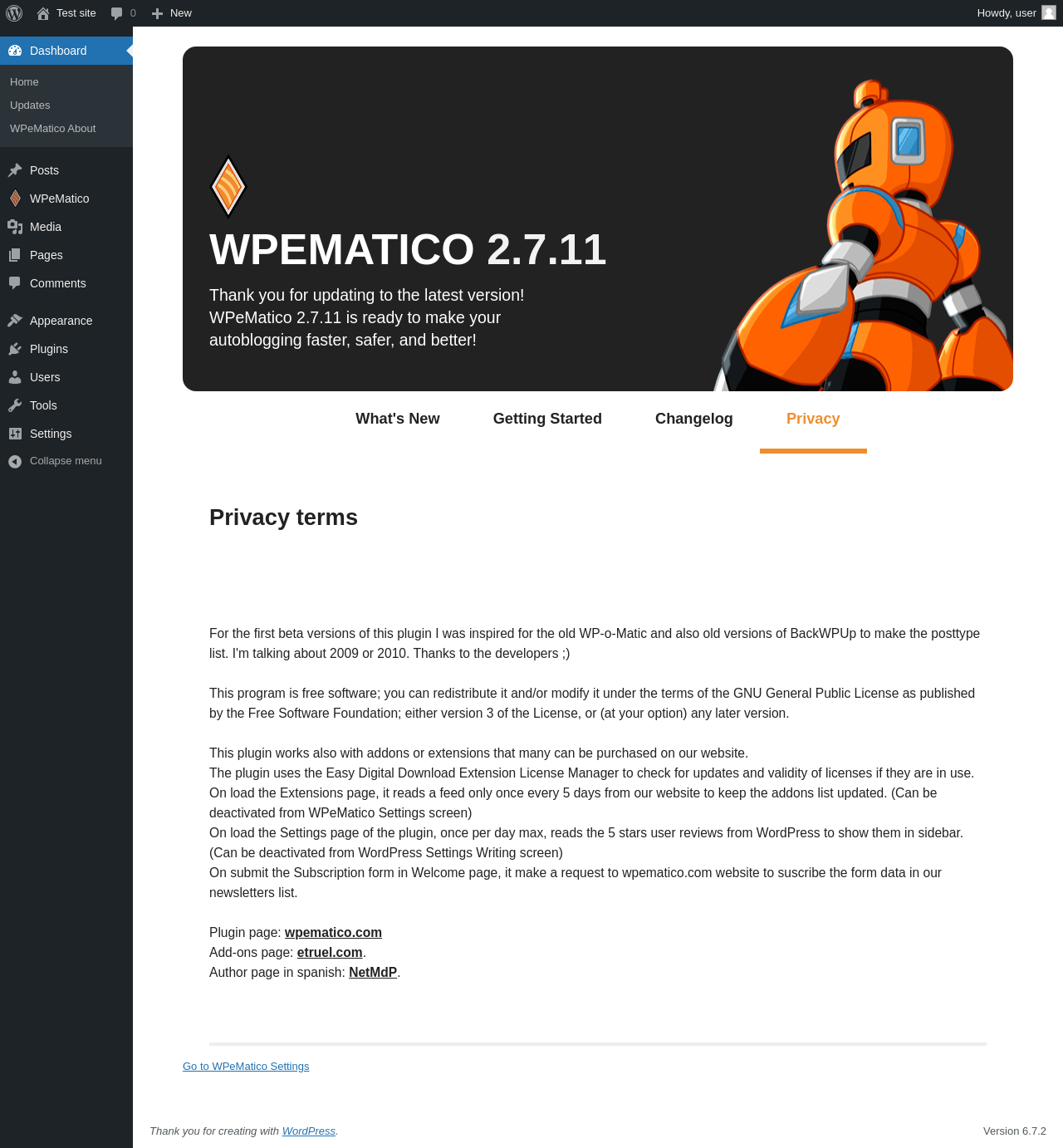This screenshot has height=1148, width=1063.
Task: Click the Dashboard gauge icon
Action: [15, 51]
